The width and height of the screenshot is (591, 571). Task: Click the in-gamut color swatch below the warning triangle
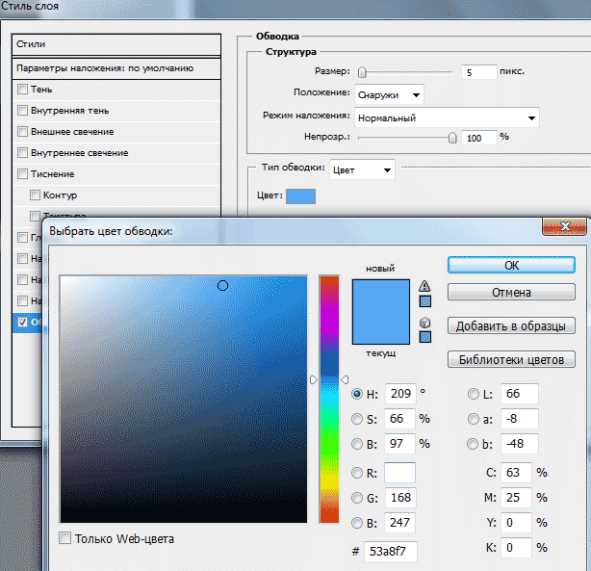[x=425, y=301]
